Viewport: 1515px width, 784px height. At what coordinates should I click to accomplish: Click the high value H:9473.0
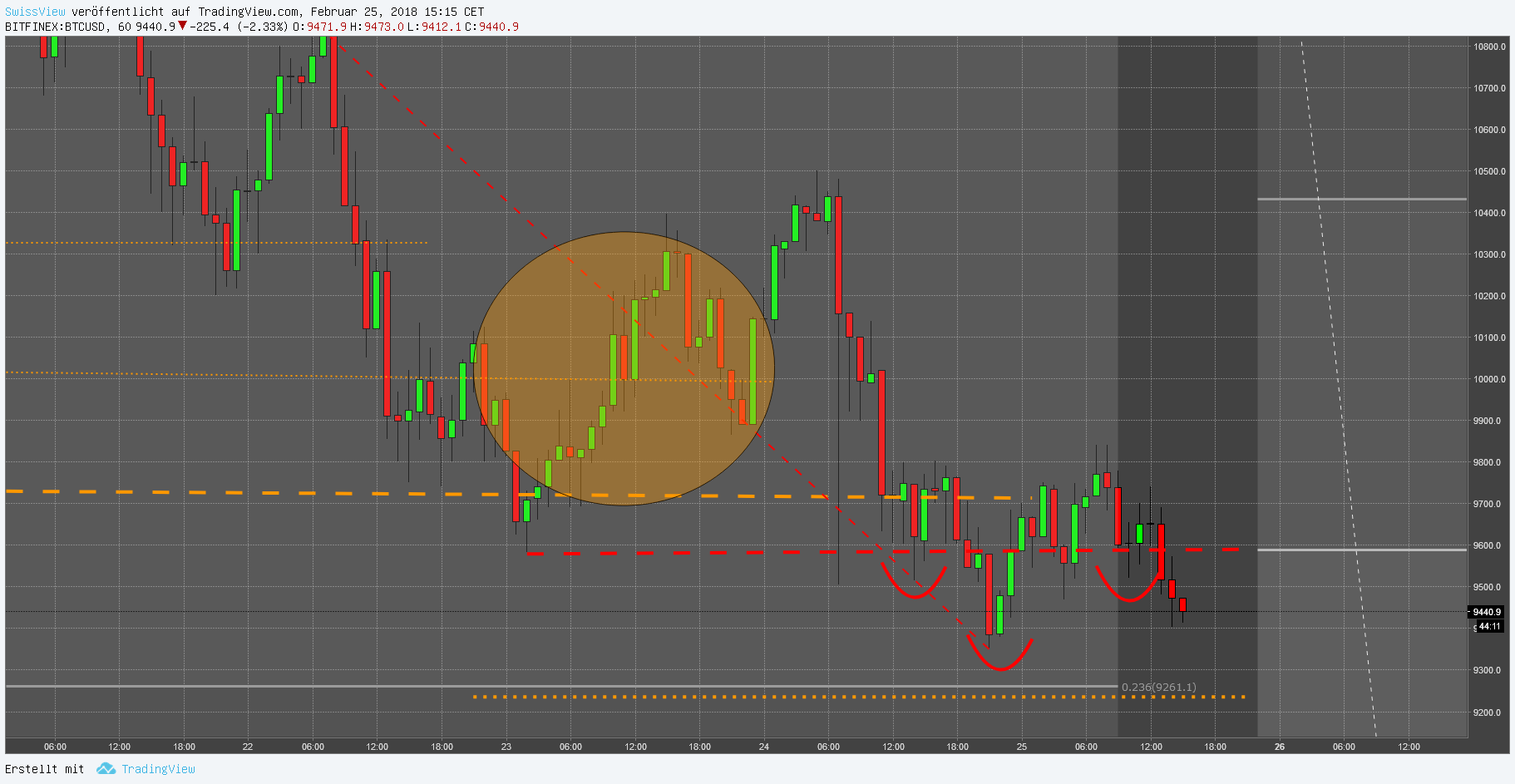(x=377, y=27)
